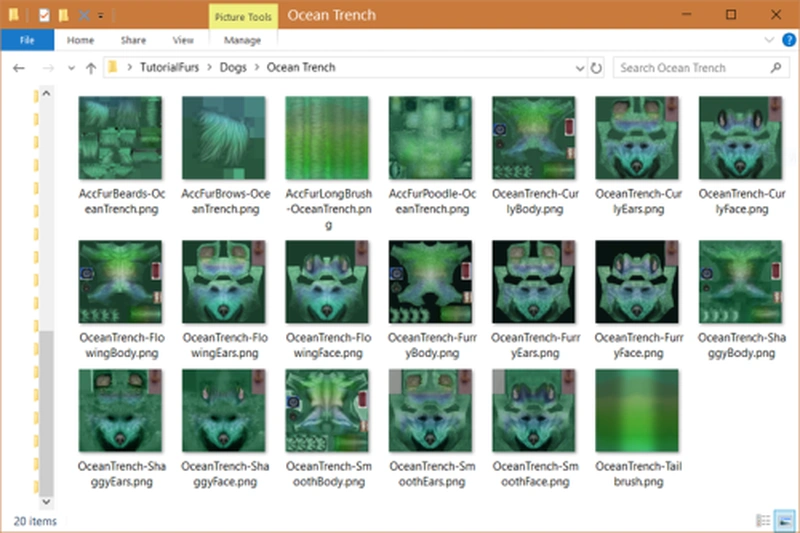Switch to Details view icon

pyautogui.click(x=763, y=521)
